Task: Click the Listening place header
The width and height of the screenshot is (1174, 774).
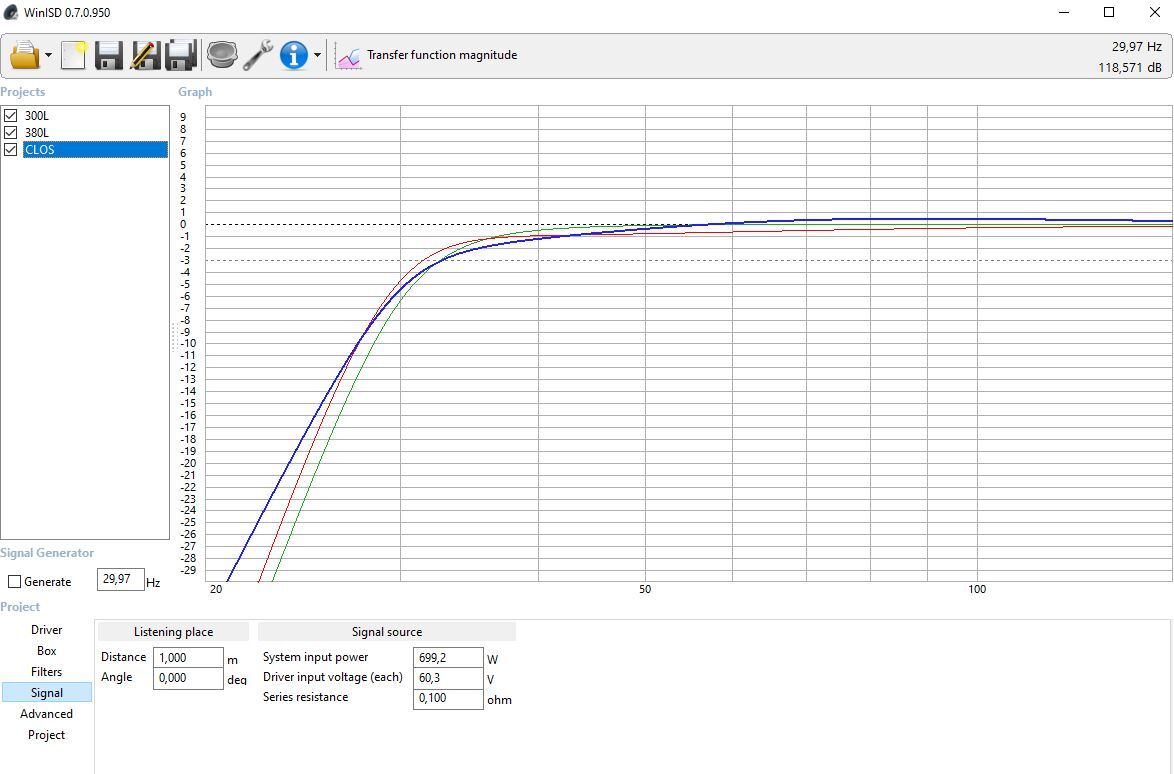Action: pyautogui.click(x=173, y=632)
